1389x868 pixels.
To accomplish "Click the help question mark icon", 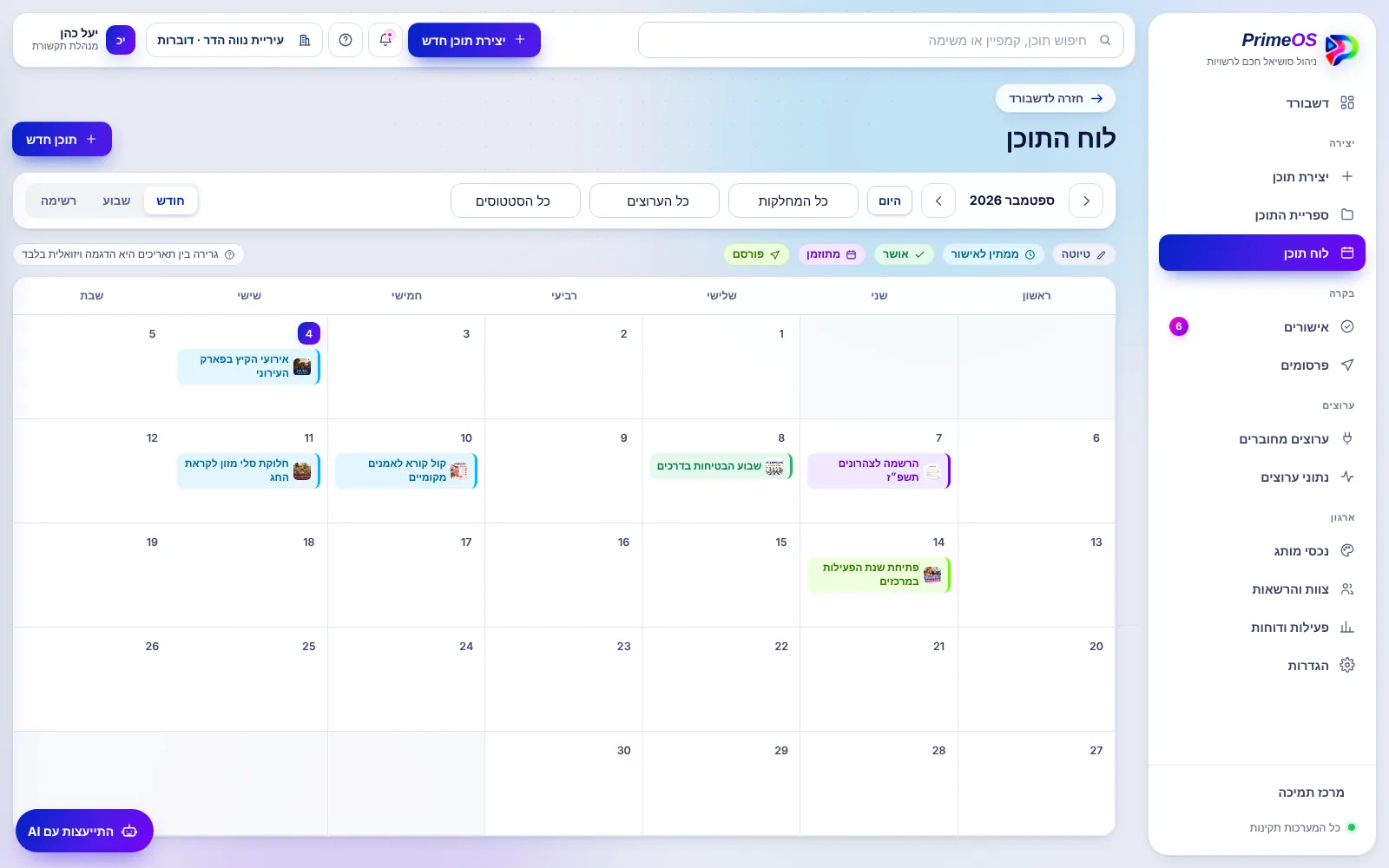I will [x=346, y=40].
